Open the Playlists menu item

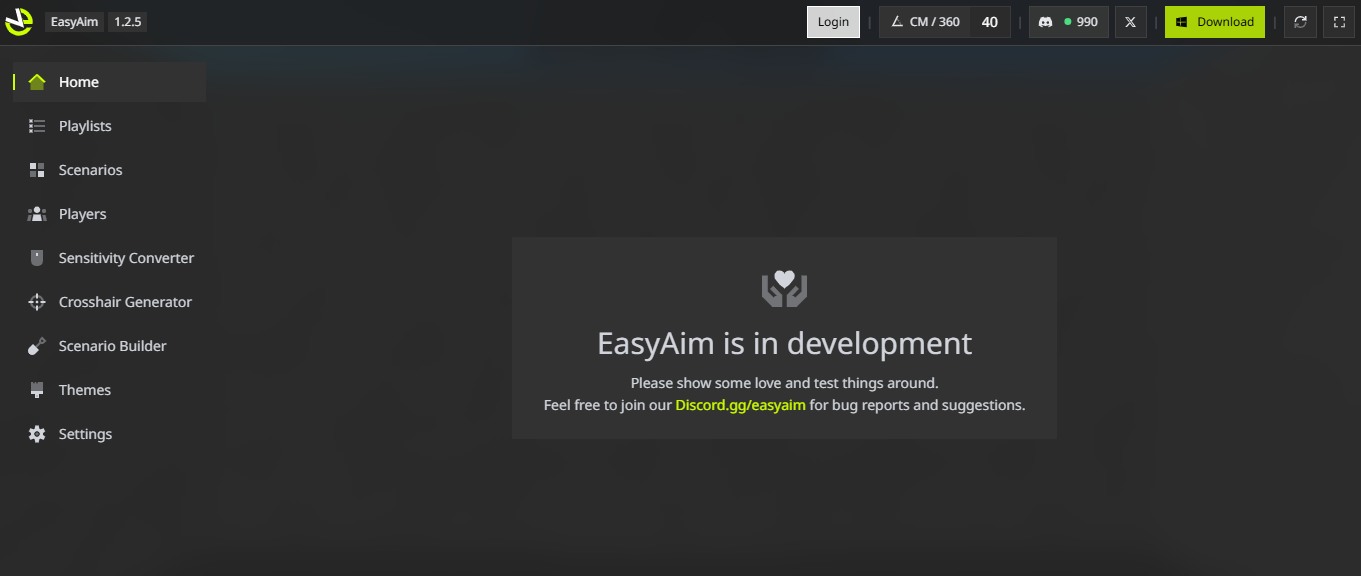(x=110, y=126)
